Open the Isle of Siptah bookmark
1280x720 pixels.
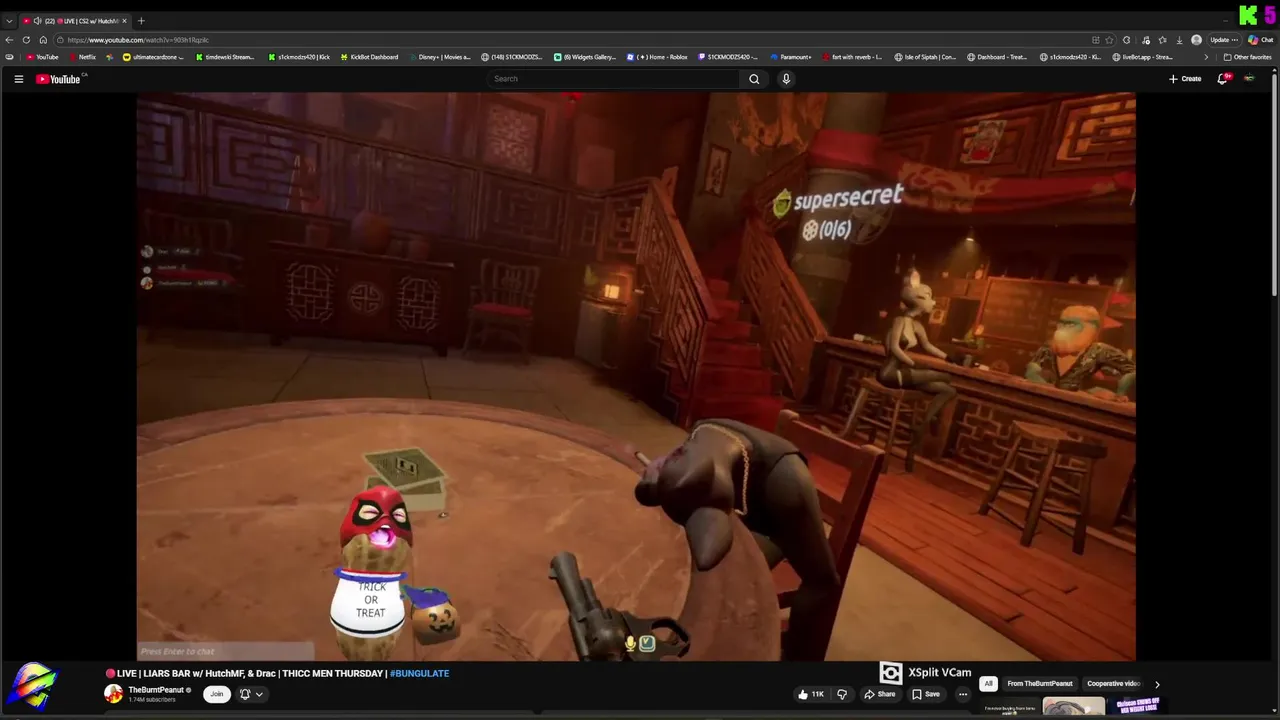click(x=925, y=57)
